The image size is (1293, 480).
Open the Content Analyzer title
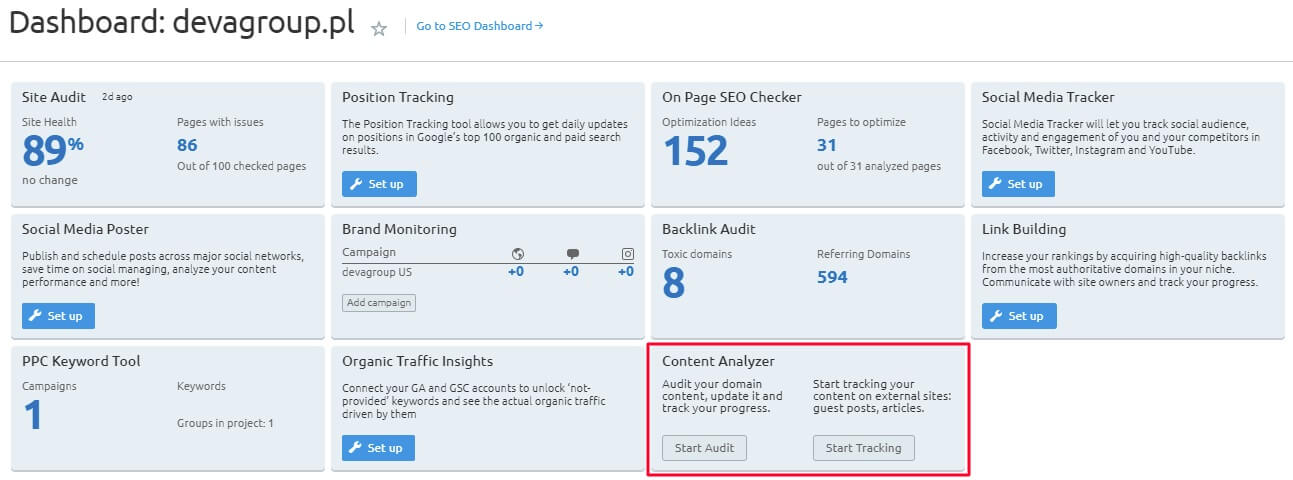click(x=718, y=361)
